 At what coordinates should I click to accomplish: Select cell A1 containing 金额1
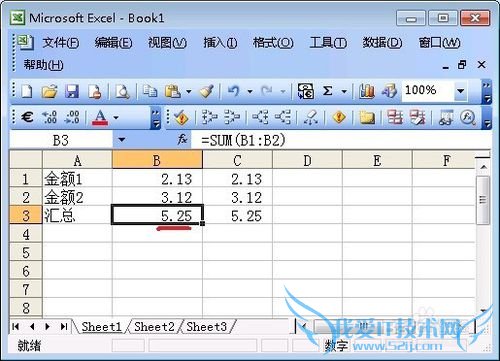77,179
